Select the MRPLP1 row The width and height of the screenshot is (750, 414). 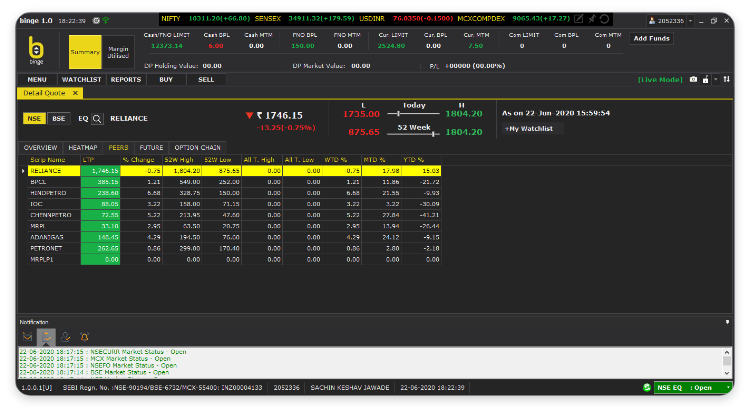coord(234,260)
